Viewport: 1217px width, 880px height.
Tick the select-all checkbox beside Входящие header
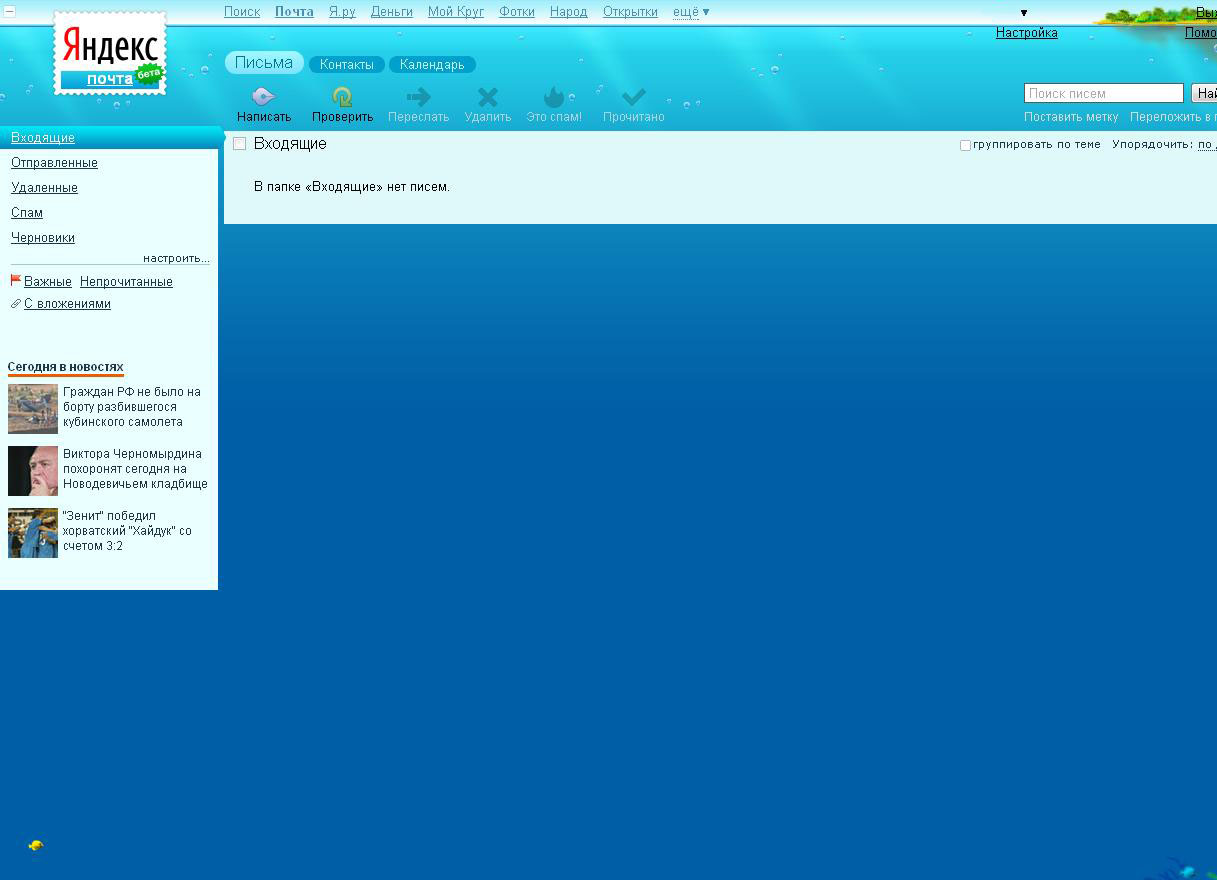point(239,144)
